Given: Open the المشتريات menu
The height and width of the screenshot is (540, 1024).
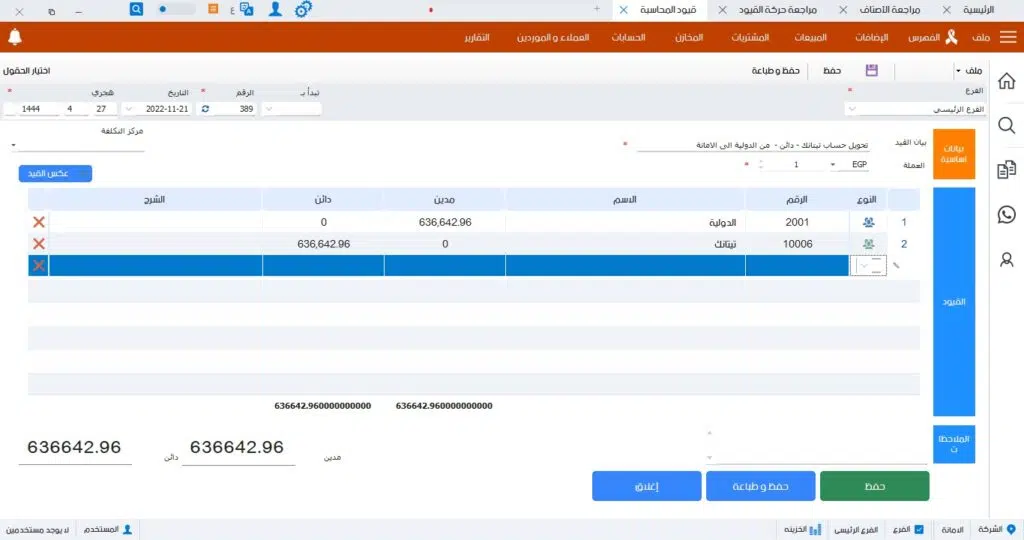Looking at the screenshot, I should (x=750, y=37).
